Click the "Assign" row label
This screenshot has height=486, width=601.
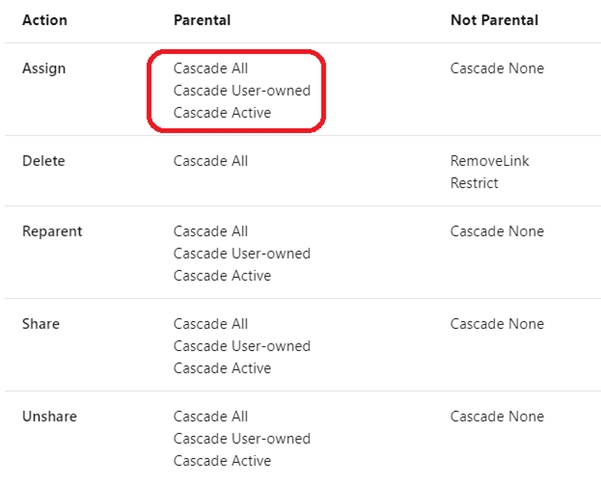click(x=44, y=68)
